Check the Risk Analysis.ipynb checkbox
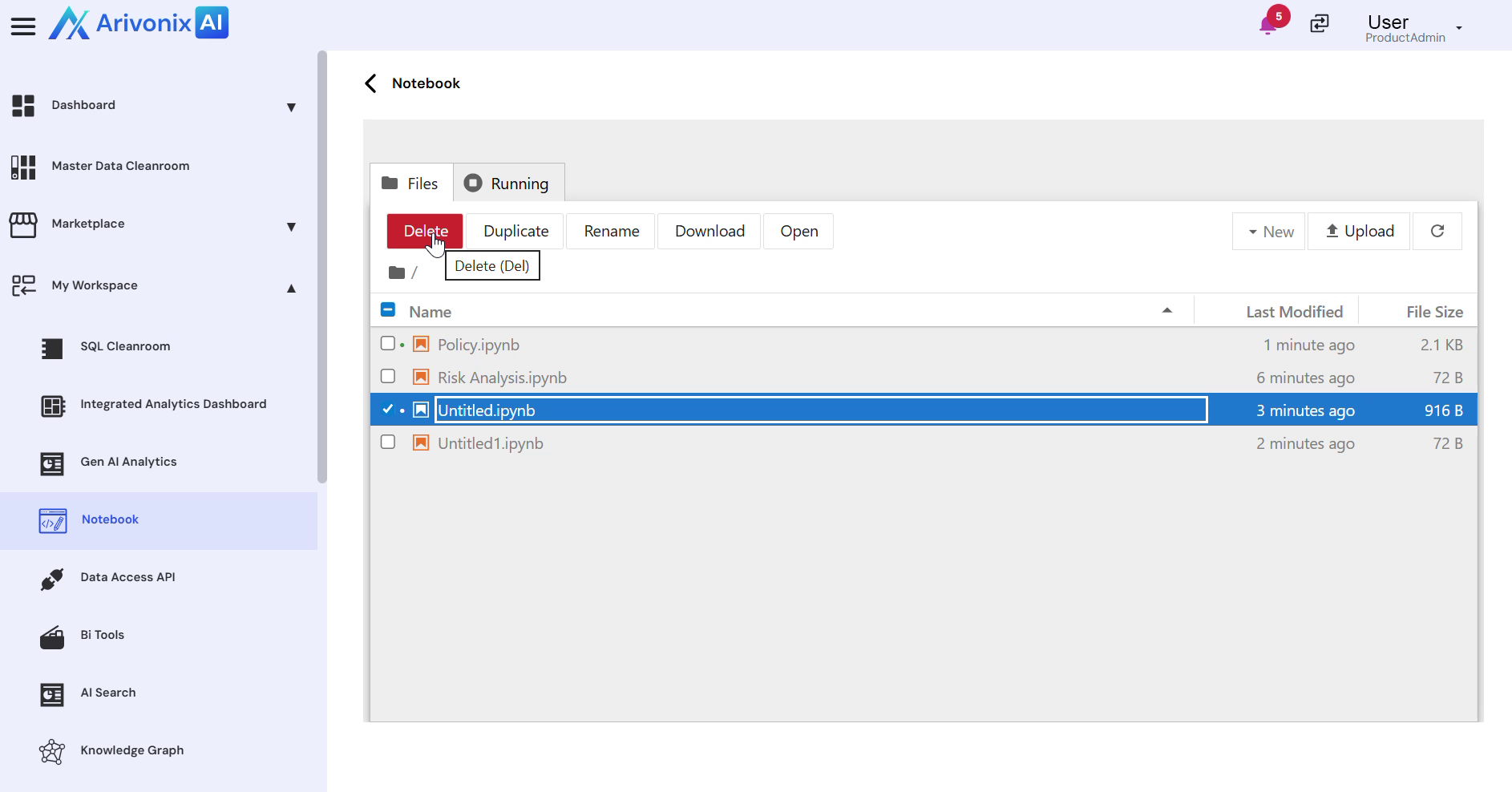The height and width of the screenshot is (792, 1512). coord(388,377)
